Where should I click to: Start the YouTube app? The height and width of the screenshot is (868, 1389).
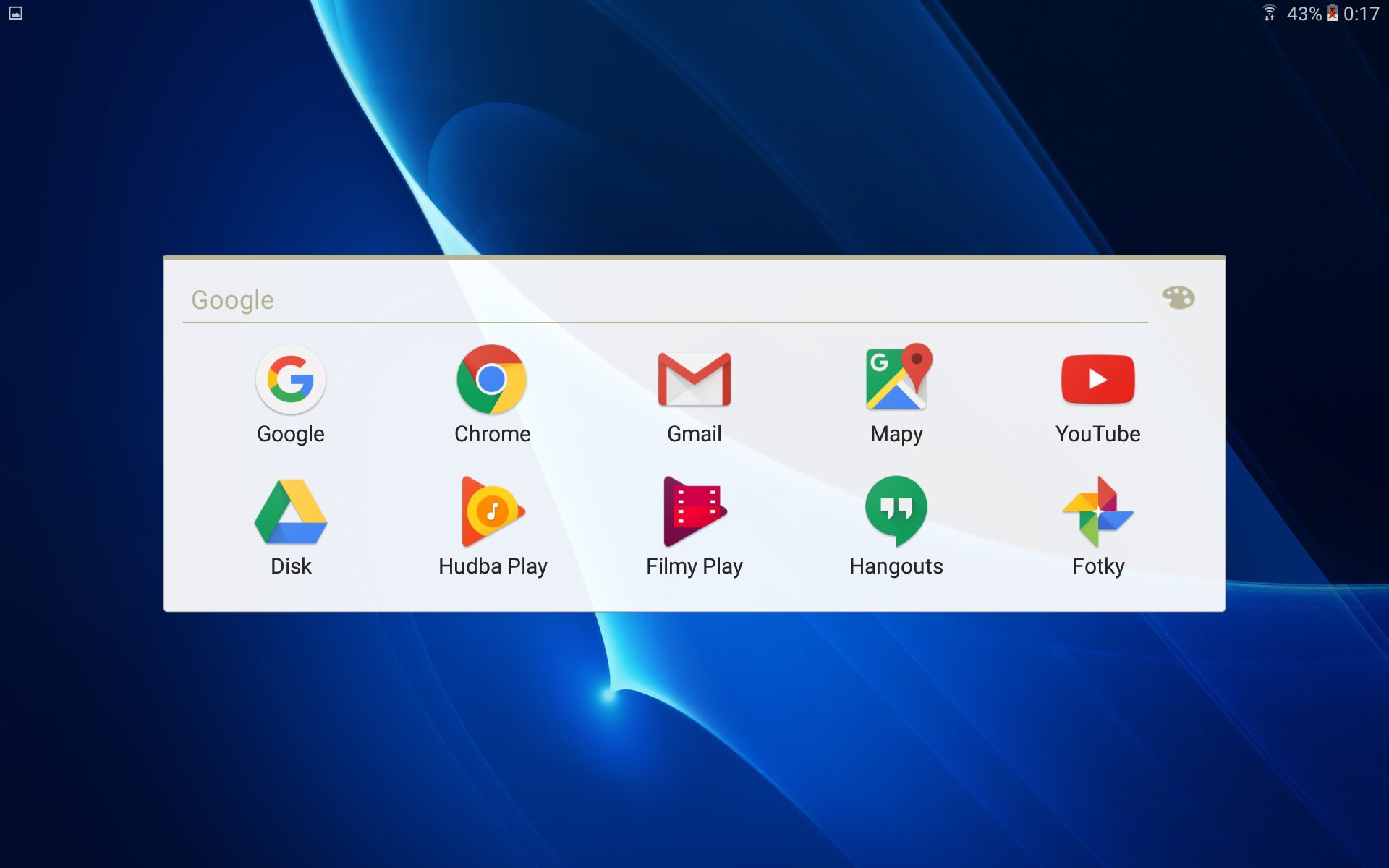pyautogui.click(x=1098, y=380)
